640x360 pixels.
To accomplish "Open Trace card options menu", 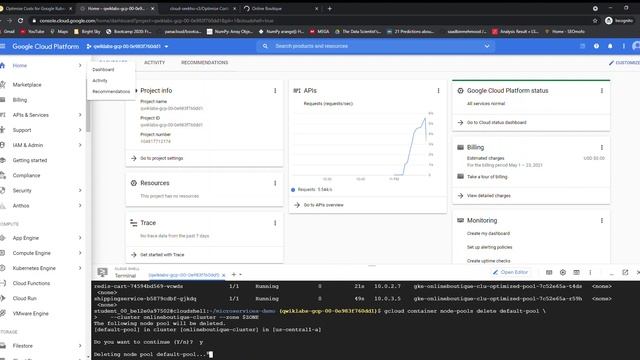I will (x=275, y=223).
